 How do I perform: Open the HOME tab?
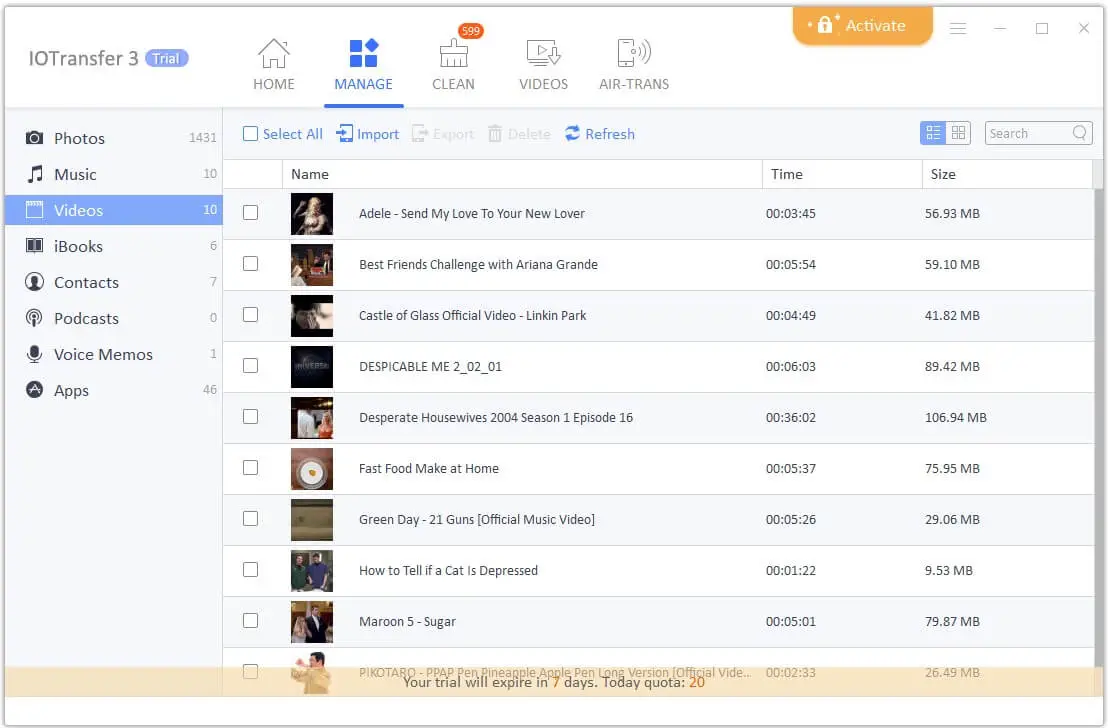click(273, 65)
